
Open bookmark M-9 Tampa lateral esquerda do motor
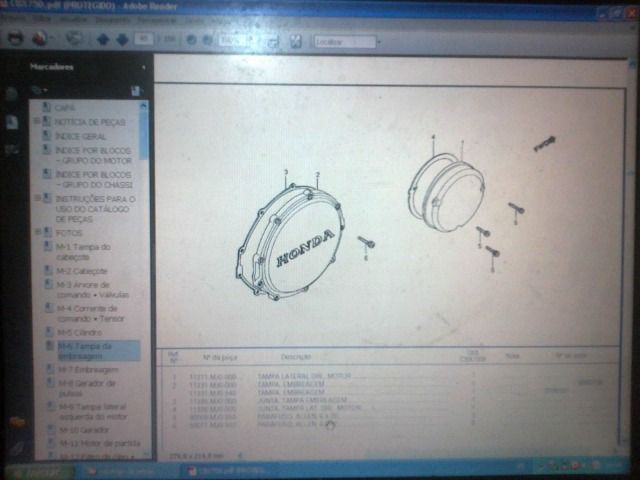click(93, 412)
